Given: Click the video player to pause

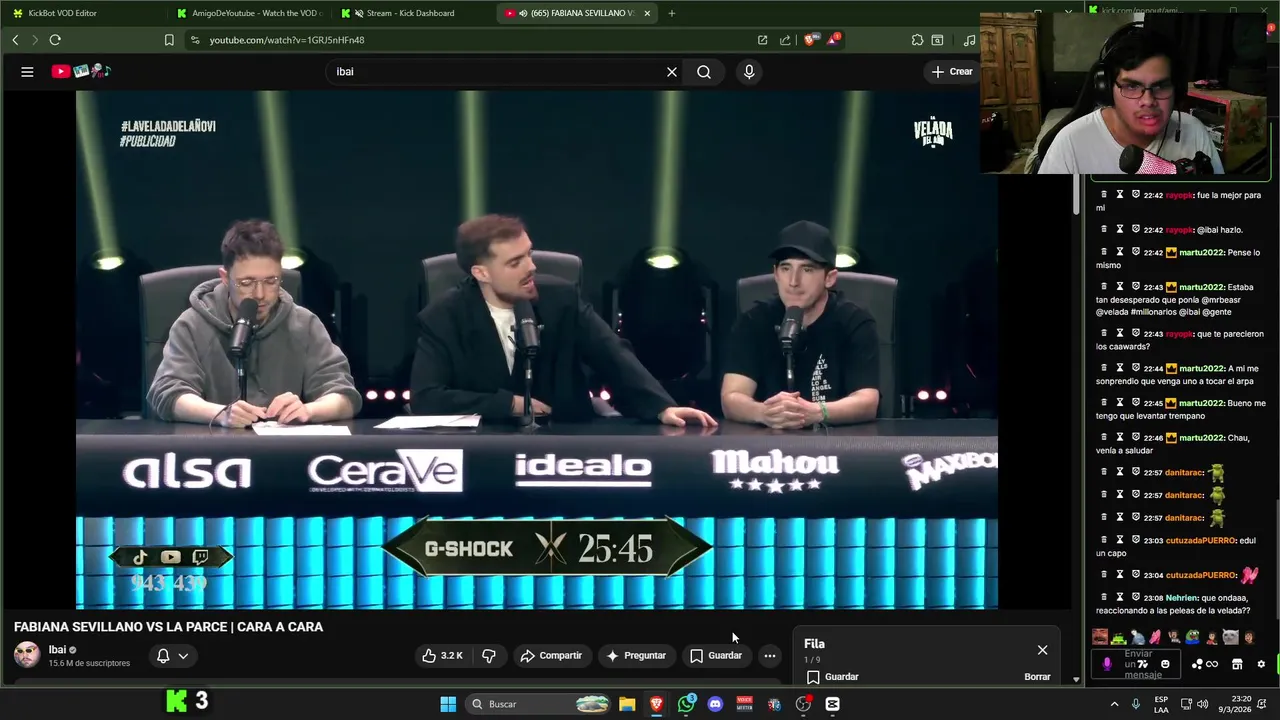Looking at the screenshot, I should point(537,350).
